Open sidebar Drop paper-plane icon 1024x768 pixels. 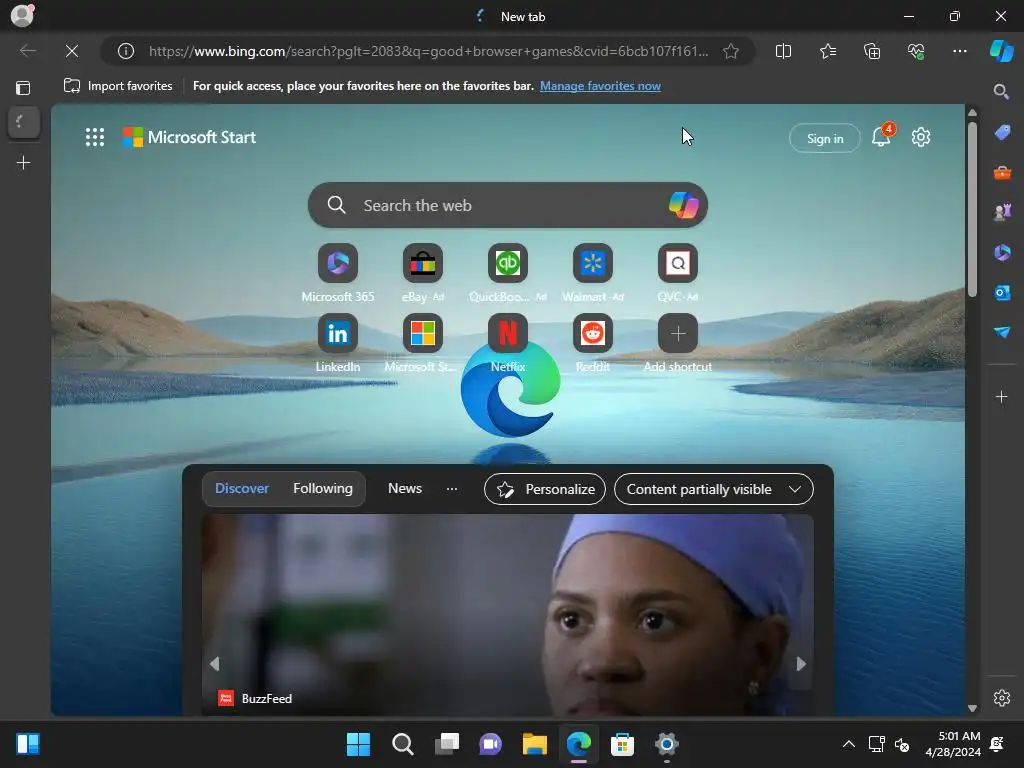pos(1002,332)
